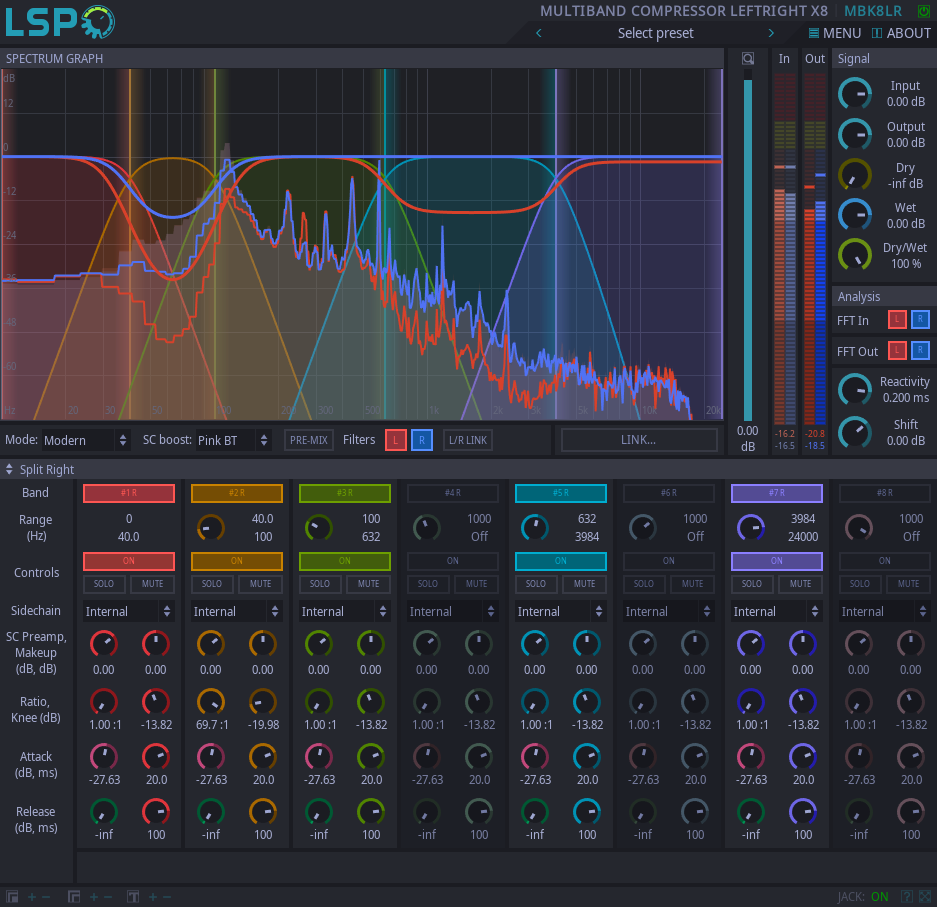
Task: Enable band #4 R with ON button
Action: pyautogui.click(x=452, y=561)
